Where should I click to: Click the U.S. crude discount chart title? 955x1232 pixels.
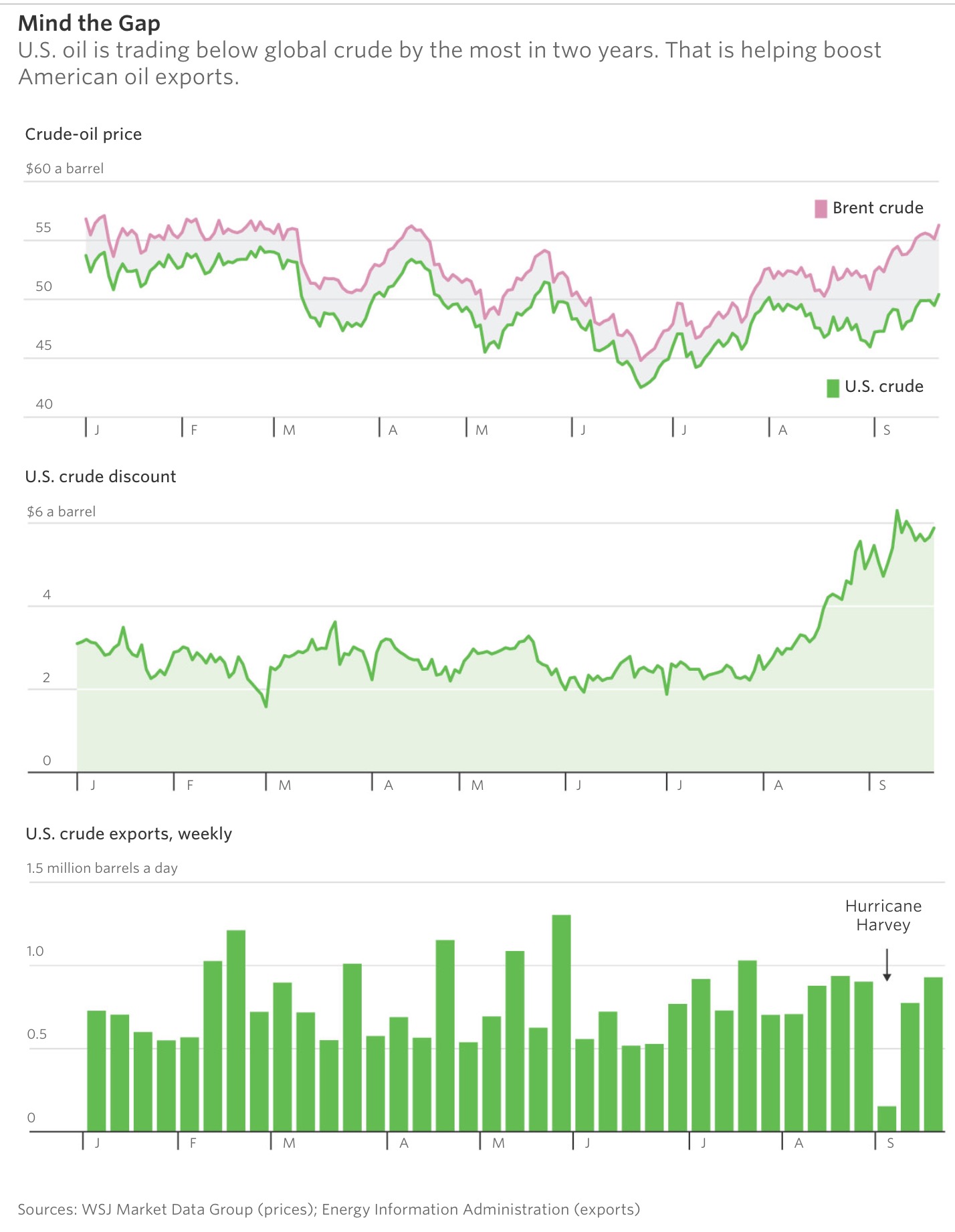(x=100, y=477)
